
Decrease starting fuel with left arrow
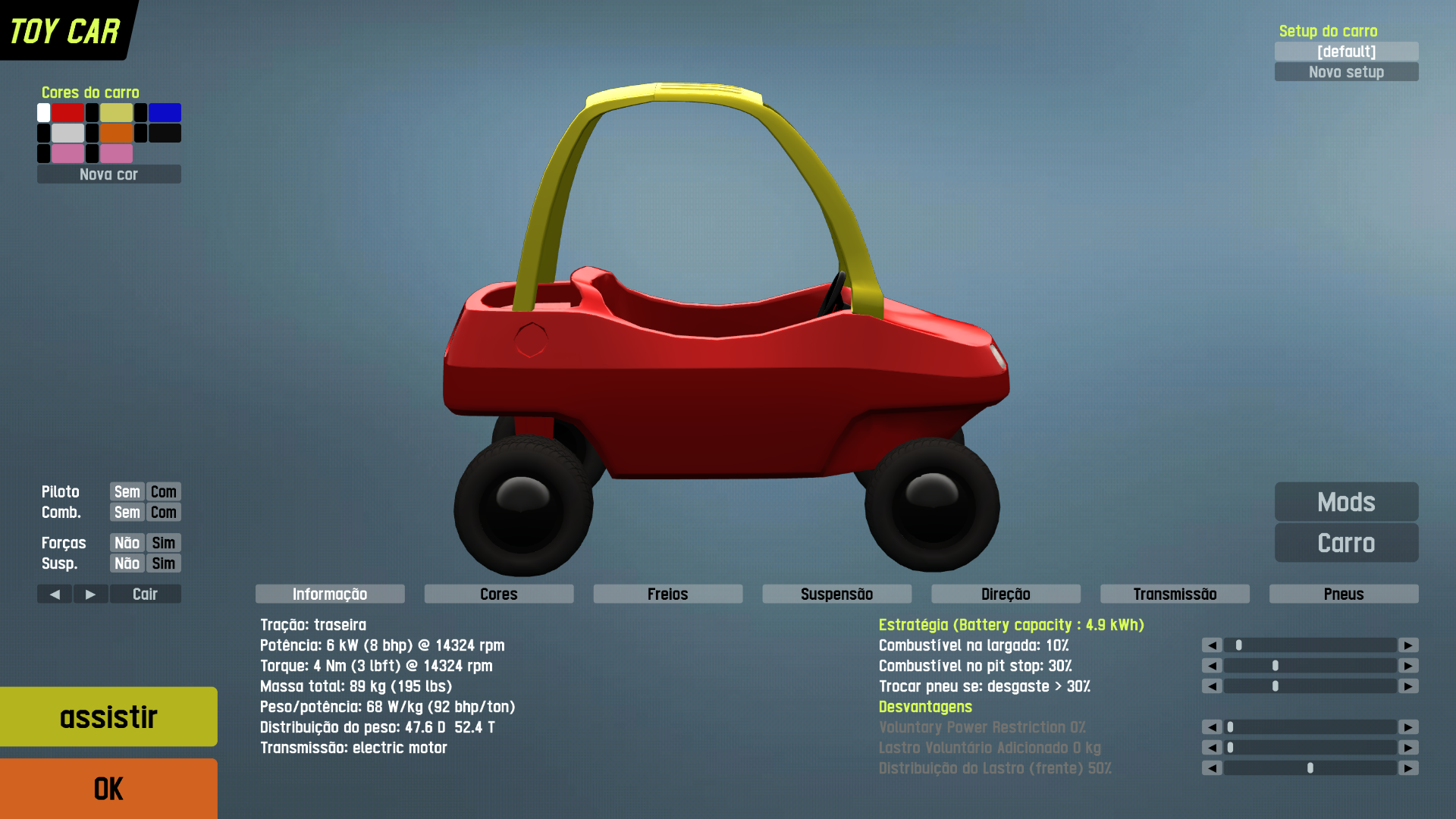pos(1212,645)
